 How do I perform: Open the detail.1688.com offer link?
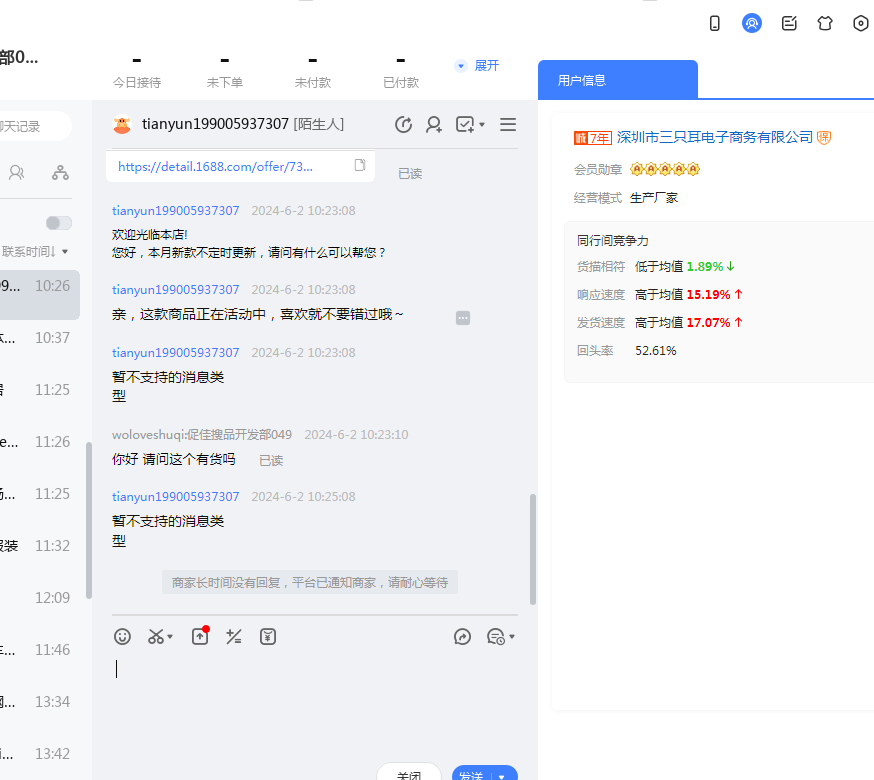(215, 167)
